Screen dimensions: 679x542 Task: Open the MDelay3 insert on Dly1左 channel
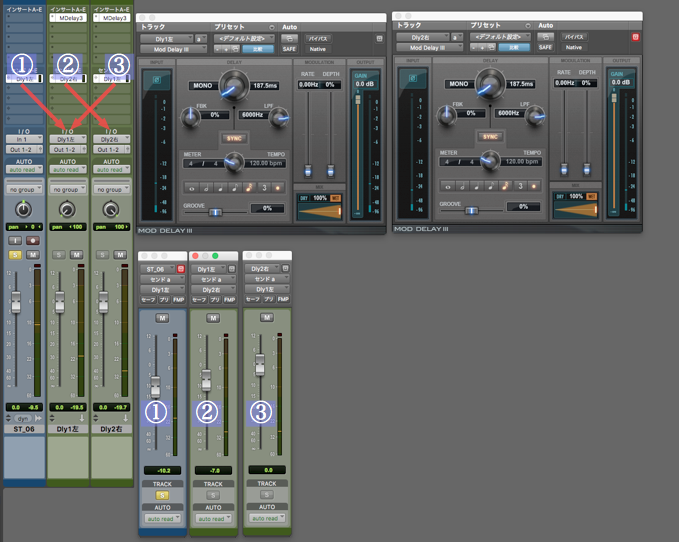tap(68, 18)
